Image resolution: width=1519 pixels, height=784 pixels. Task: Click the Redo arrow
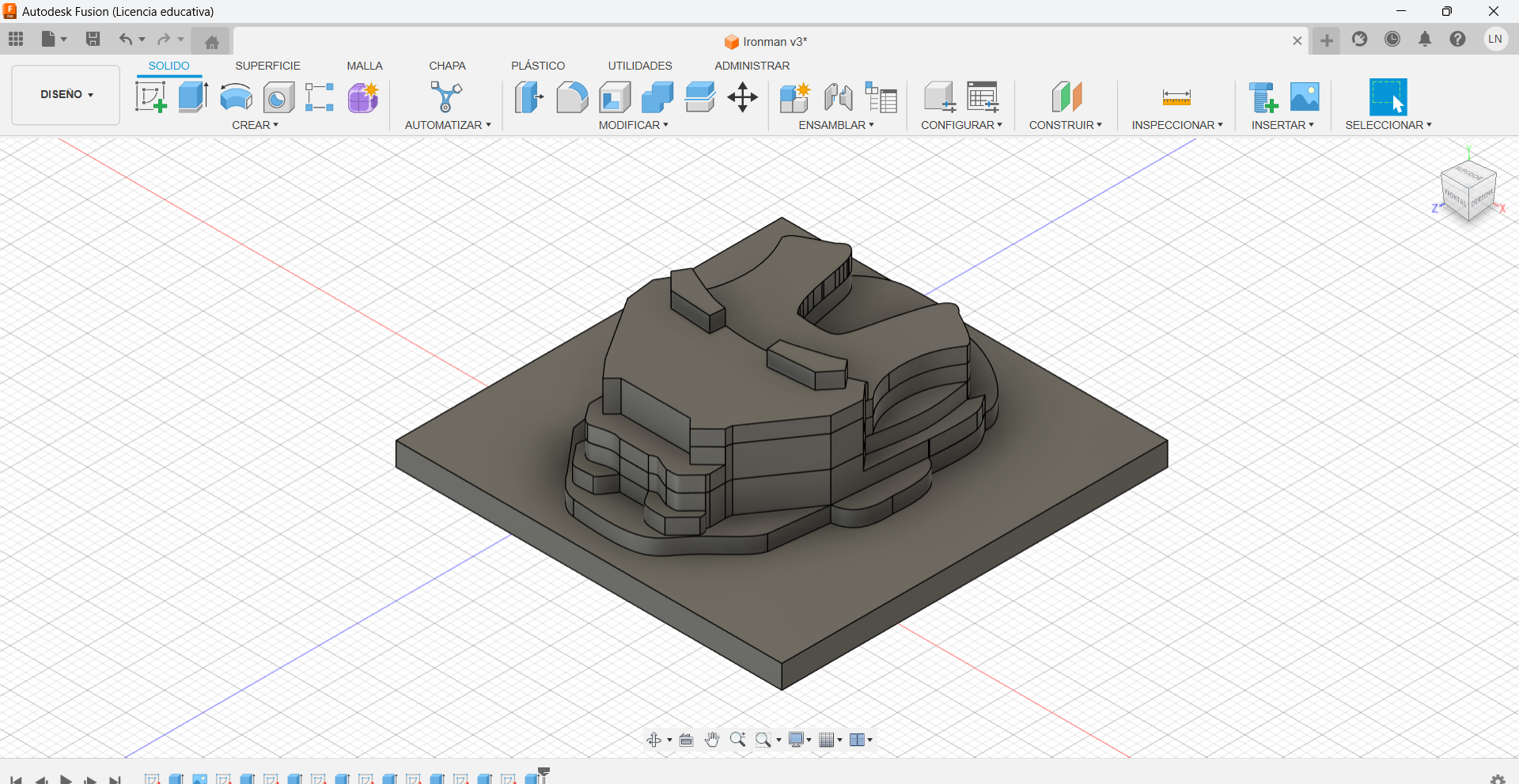[x=164, y=39]
